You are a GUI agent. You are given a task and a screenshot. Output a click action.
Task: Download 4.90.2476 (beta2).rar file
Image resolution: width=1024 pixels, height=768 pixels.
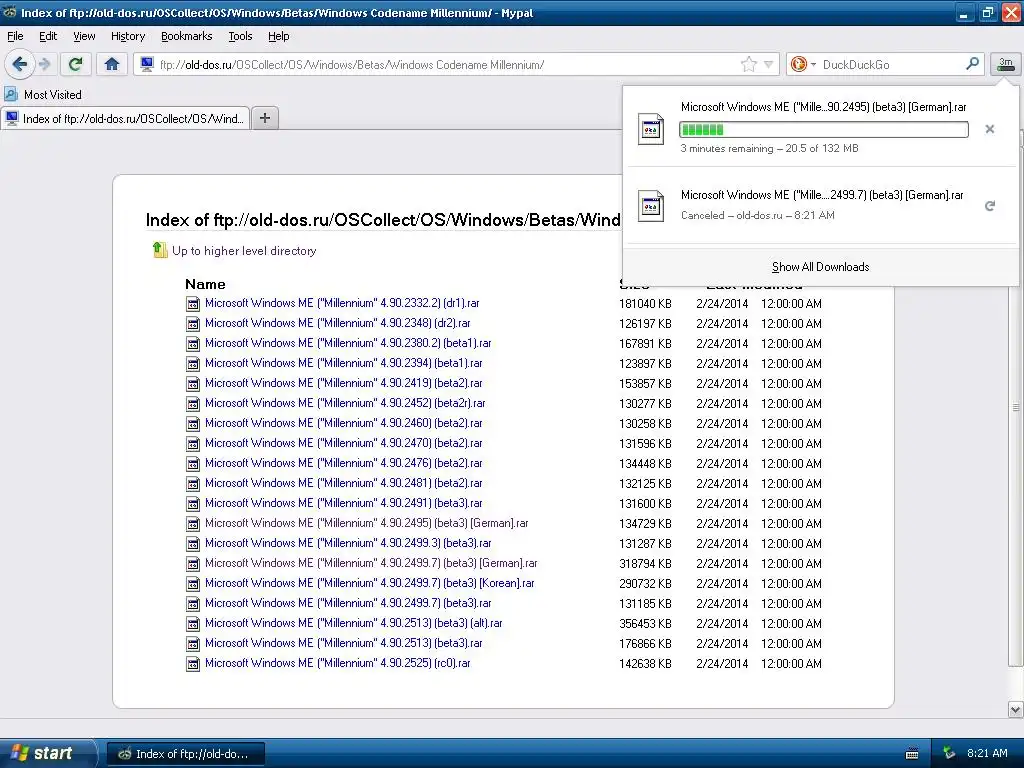(344, 463)
